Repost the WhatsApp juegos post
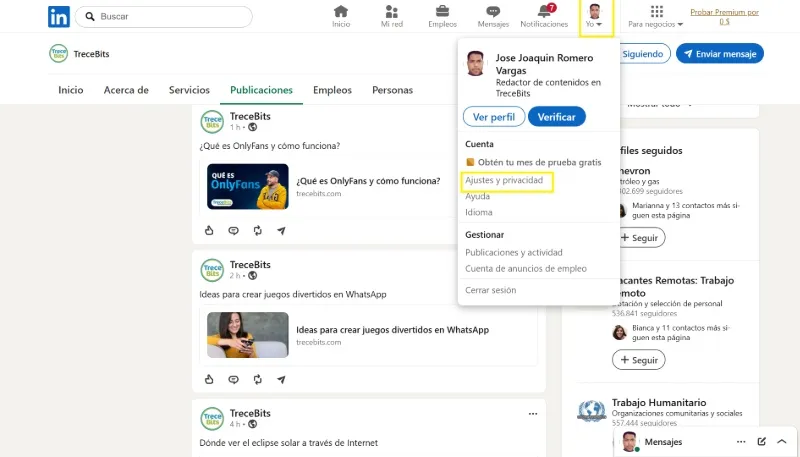800x457 pixels. click(258, 379)
